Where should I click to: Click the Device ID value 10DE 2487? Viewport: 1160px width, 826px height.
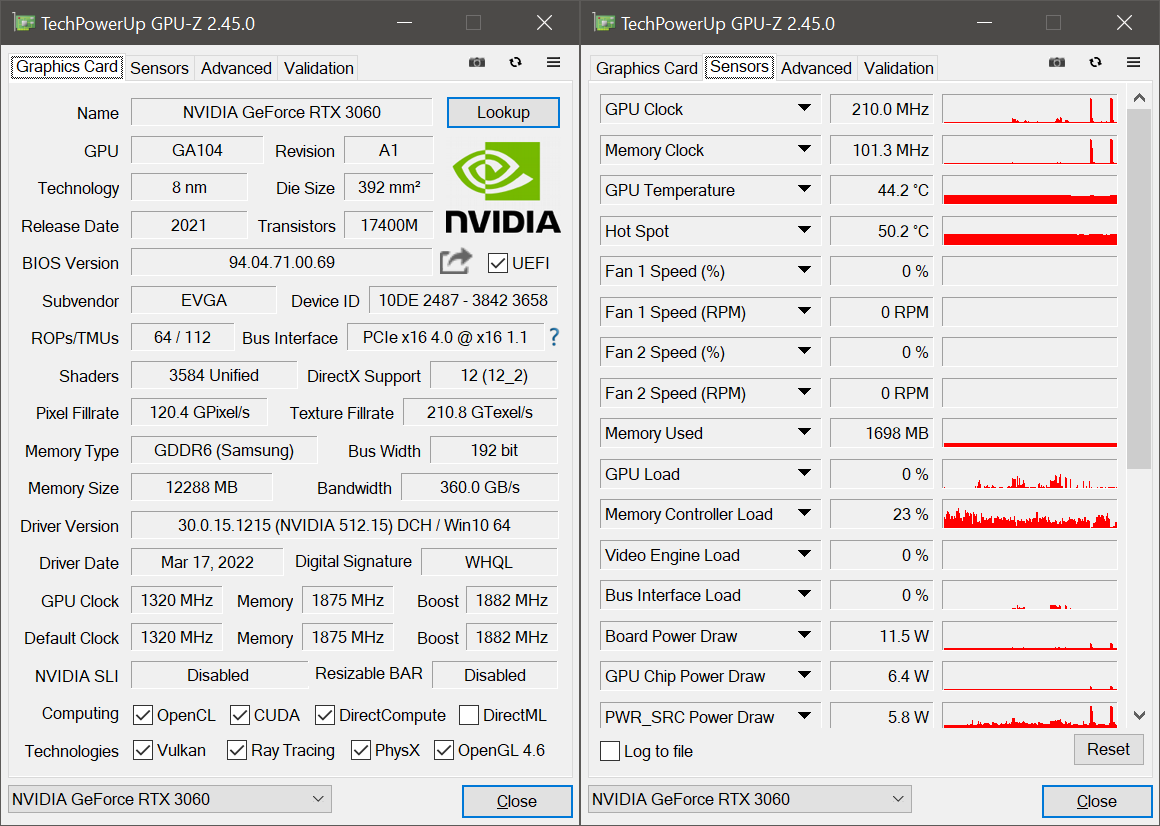click(463, 300)
